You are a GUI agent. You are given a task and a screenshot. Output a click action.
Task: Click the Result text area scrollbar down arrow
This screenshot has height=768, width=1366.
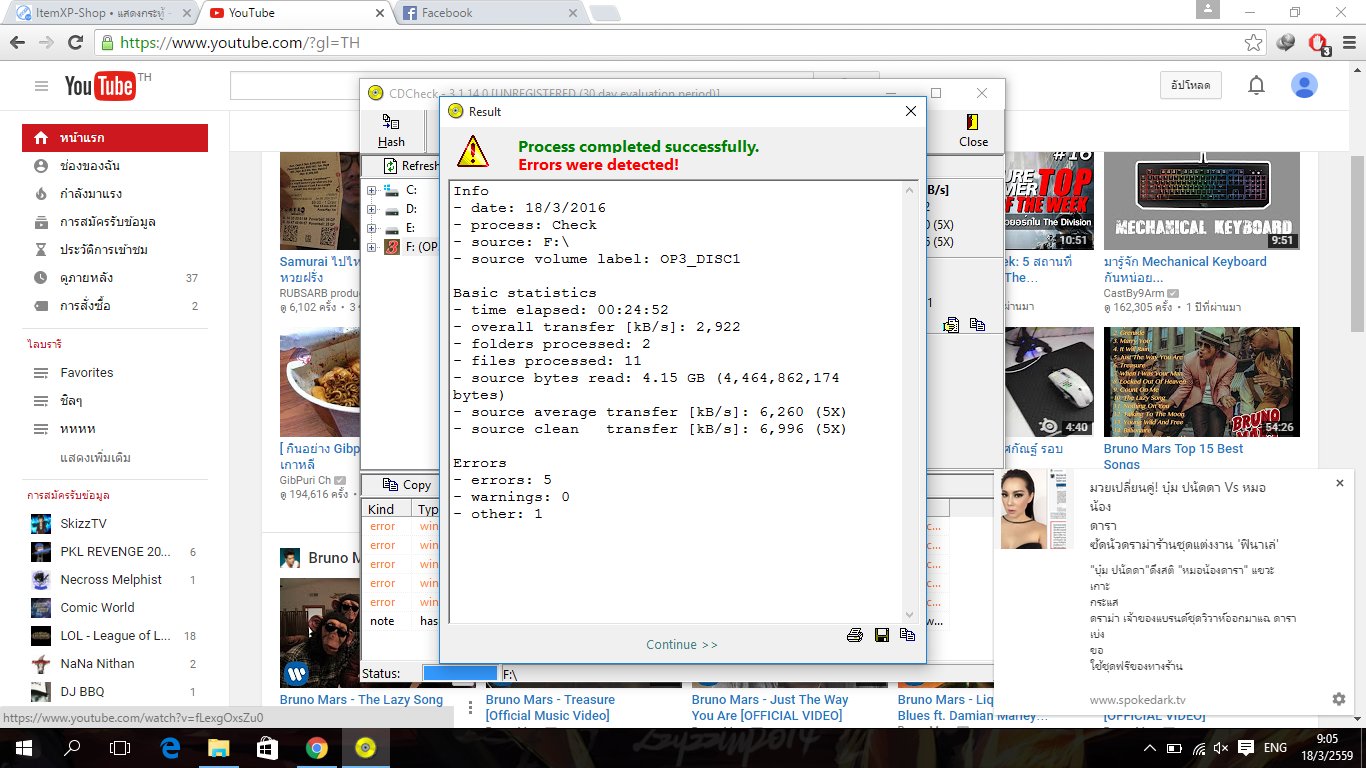(910, 615)
